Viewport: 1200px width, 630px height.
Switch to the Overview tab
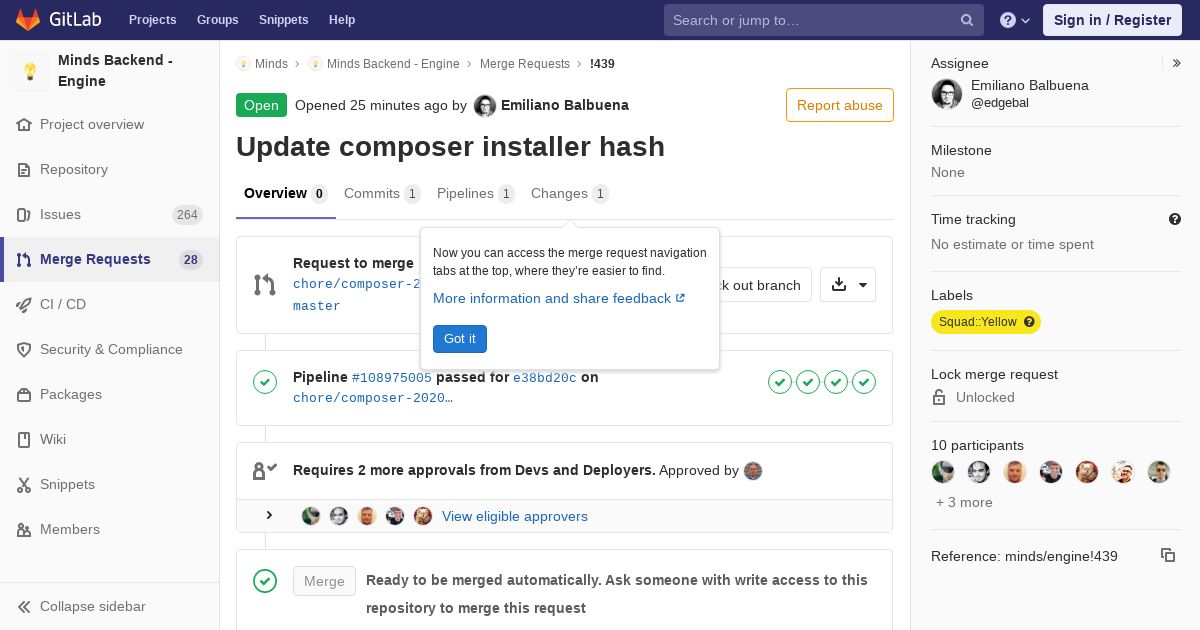coord(285,194)
